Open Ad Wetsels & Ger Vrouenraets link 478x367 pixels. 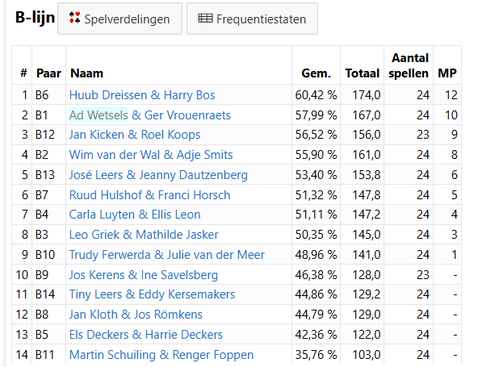(x=150, y=115)
